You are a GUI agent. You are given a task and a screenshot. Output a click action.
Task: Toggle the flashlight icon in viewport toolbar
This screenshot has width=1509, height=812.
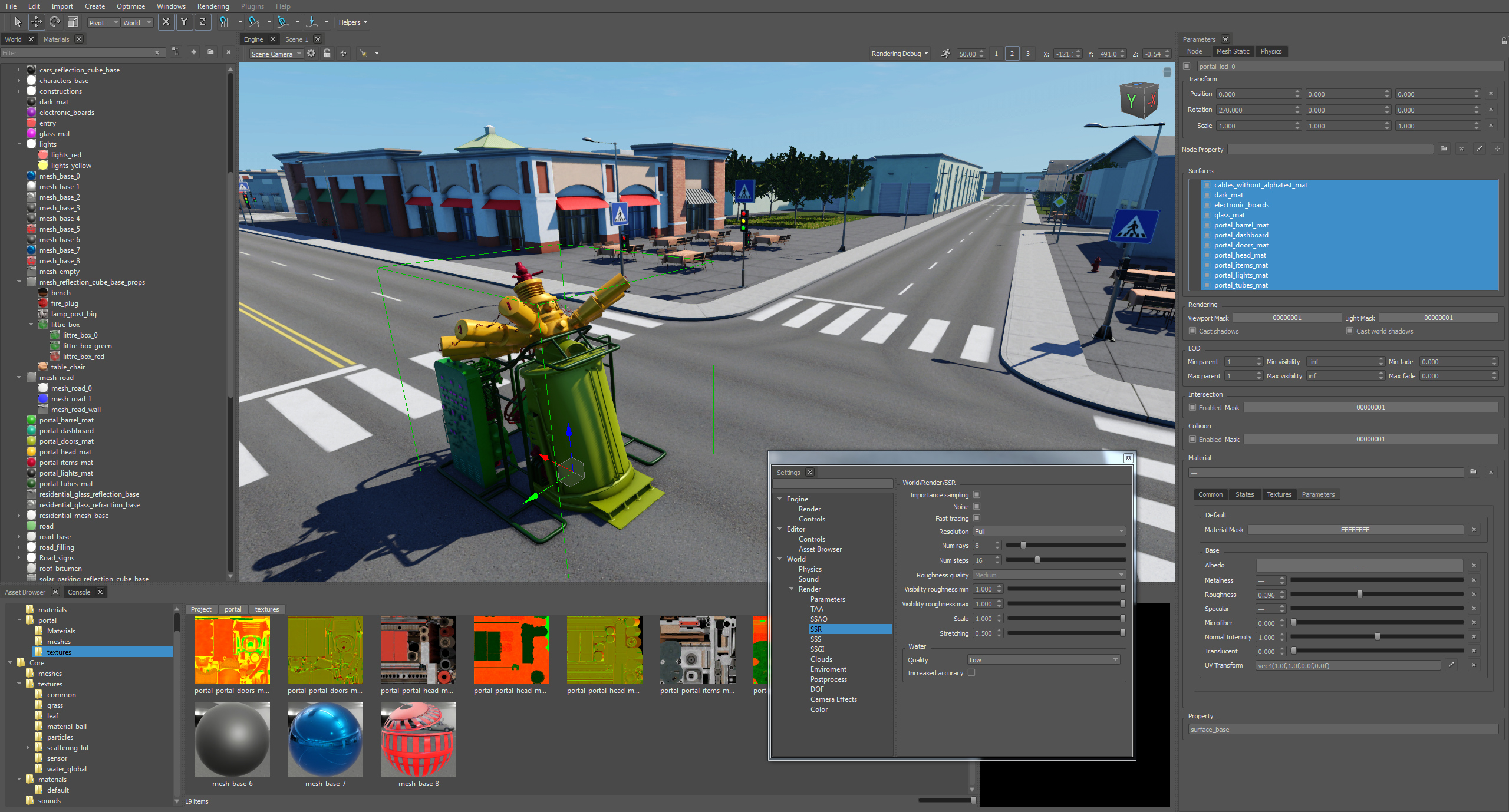click(363, 54)
